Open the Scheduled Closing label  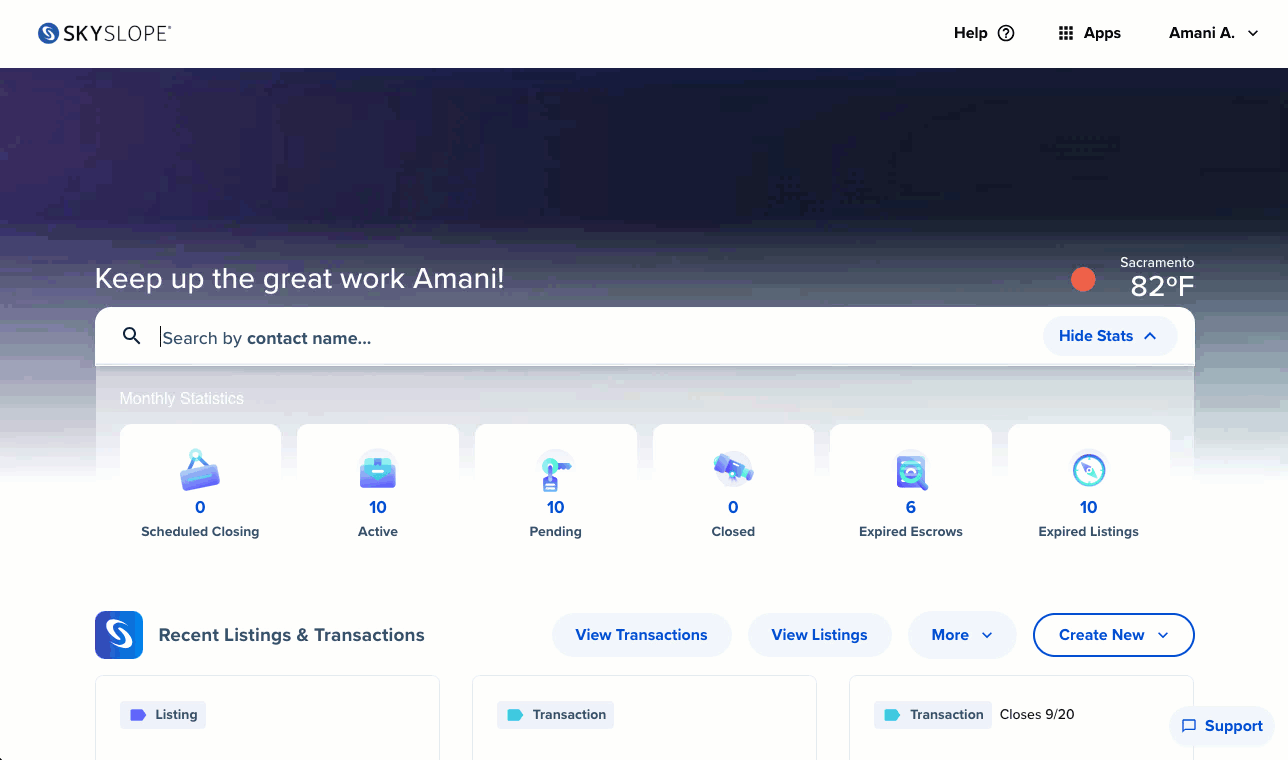[x=200, y=532]
